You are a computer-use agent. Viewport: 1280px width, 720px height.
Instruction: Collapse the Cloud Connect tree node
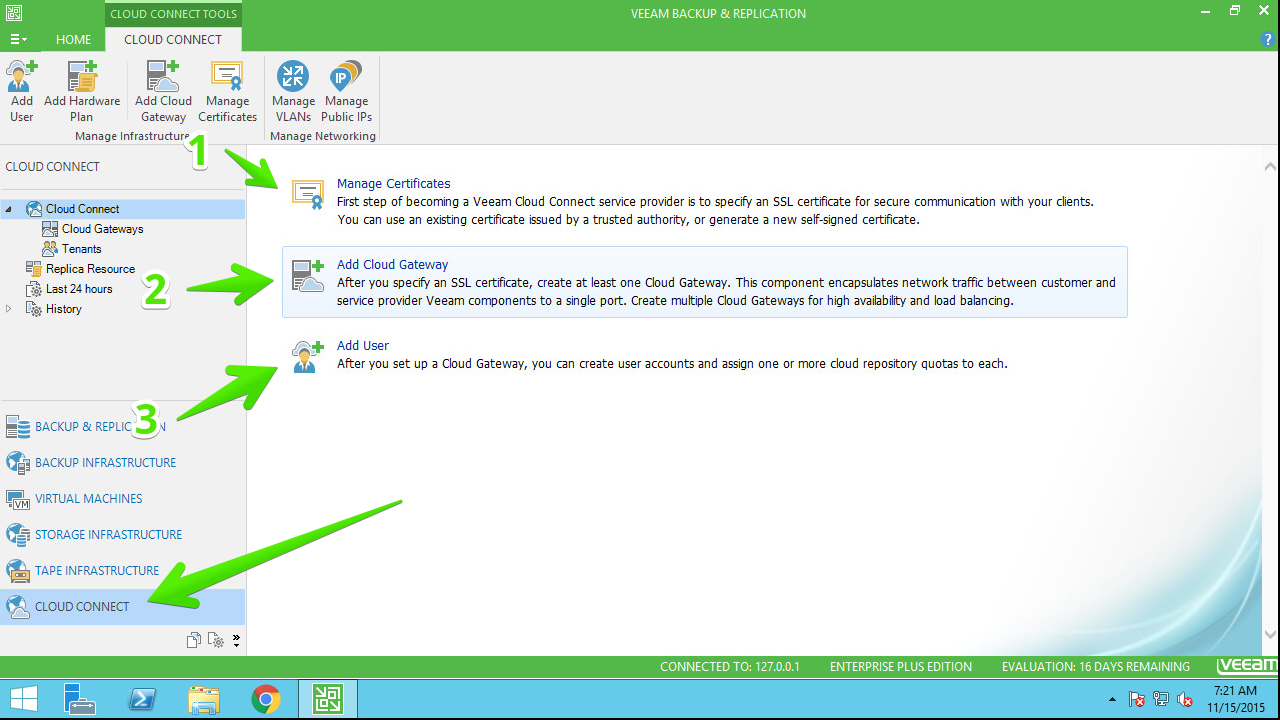coord(9,209)
